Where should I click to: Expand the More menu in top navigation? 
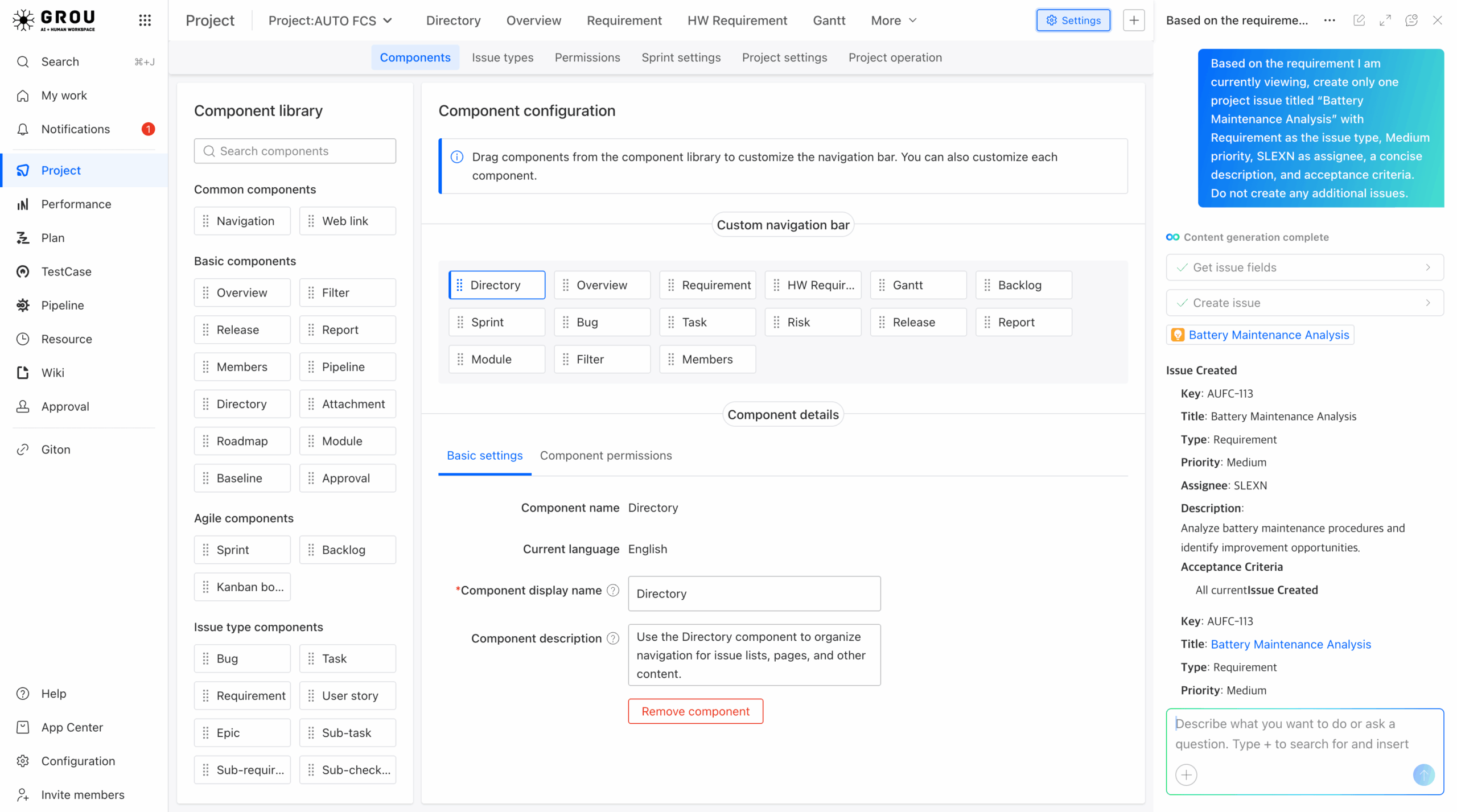(894, 20)
